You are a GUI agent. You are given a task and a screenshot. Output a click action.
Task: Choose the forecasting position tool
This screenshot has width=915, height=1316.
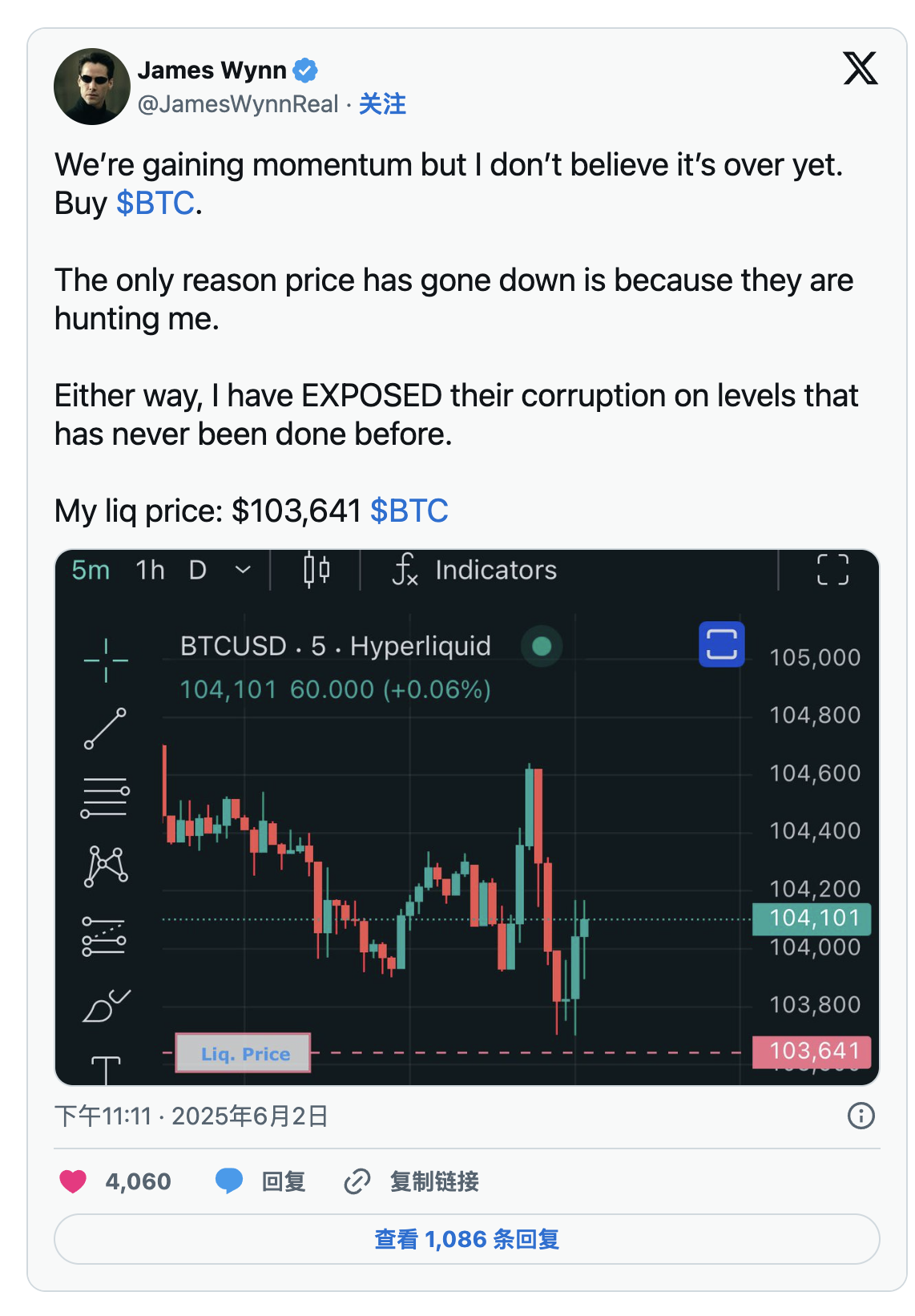[x=104, y=936]
